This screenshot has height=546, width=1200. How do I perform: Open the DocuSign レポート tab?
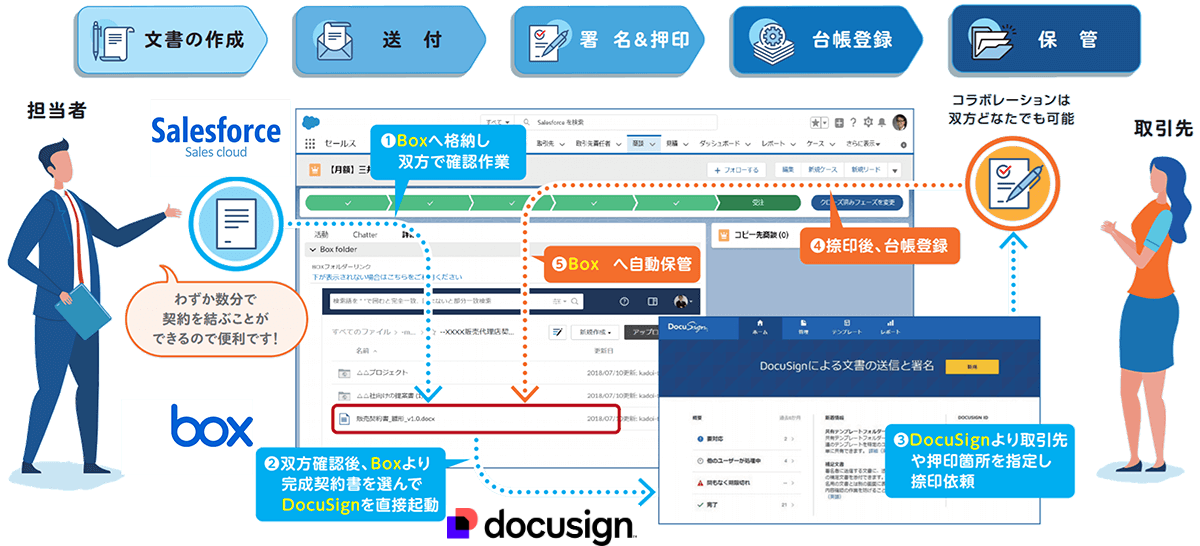tap(890, 328)
